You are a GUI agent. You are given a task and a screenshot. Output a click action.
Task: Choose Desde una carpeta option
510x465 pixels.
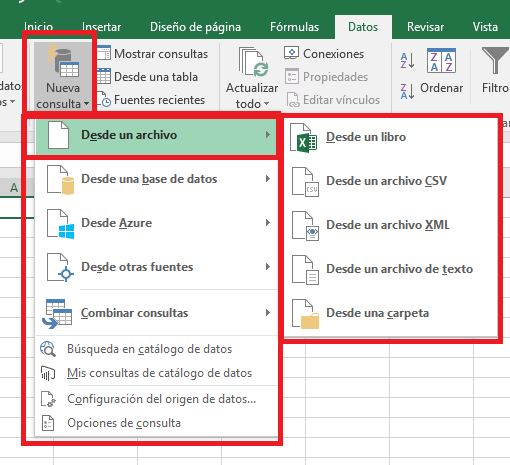391,313
